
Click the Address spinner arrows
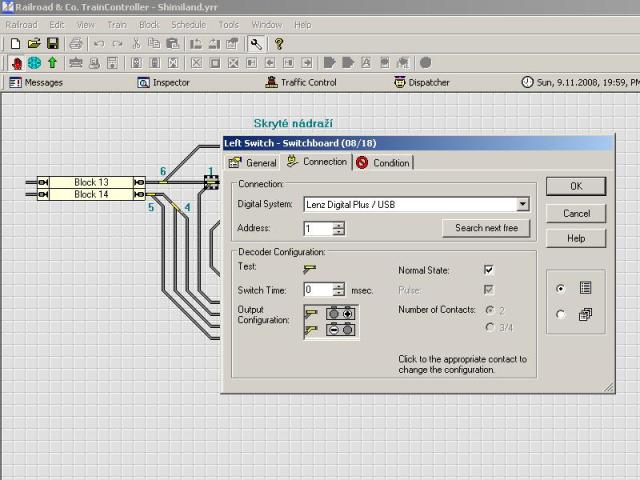pyautogui.click(x=338, y=228)
